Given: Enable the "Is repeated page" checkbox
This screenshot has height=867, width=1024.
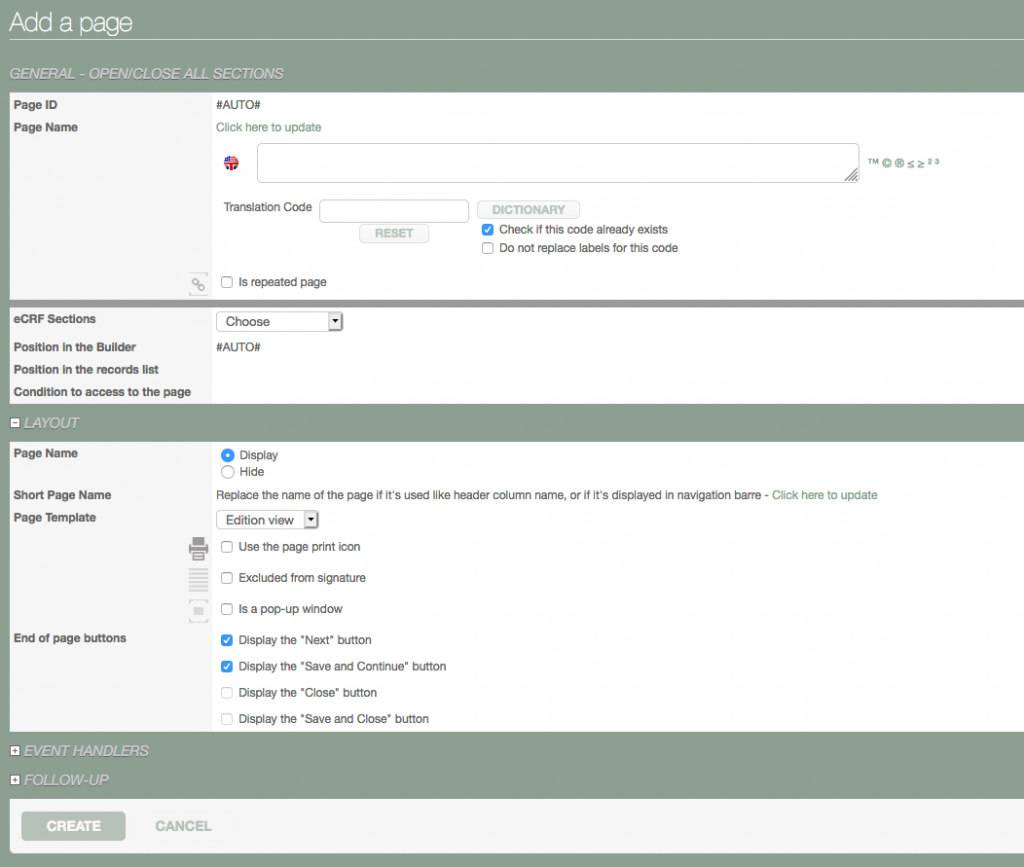Looking at the screenshot, I should click(227, 283).
